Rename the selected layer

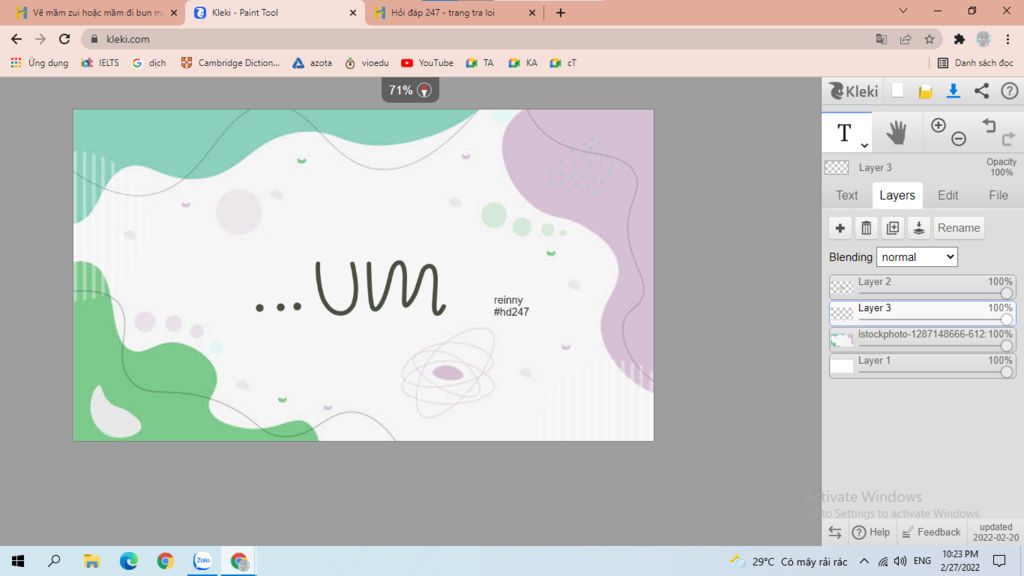click(x=959, y=228)
